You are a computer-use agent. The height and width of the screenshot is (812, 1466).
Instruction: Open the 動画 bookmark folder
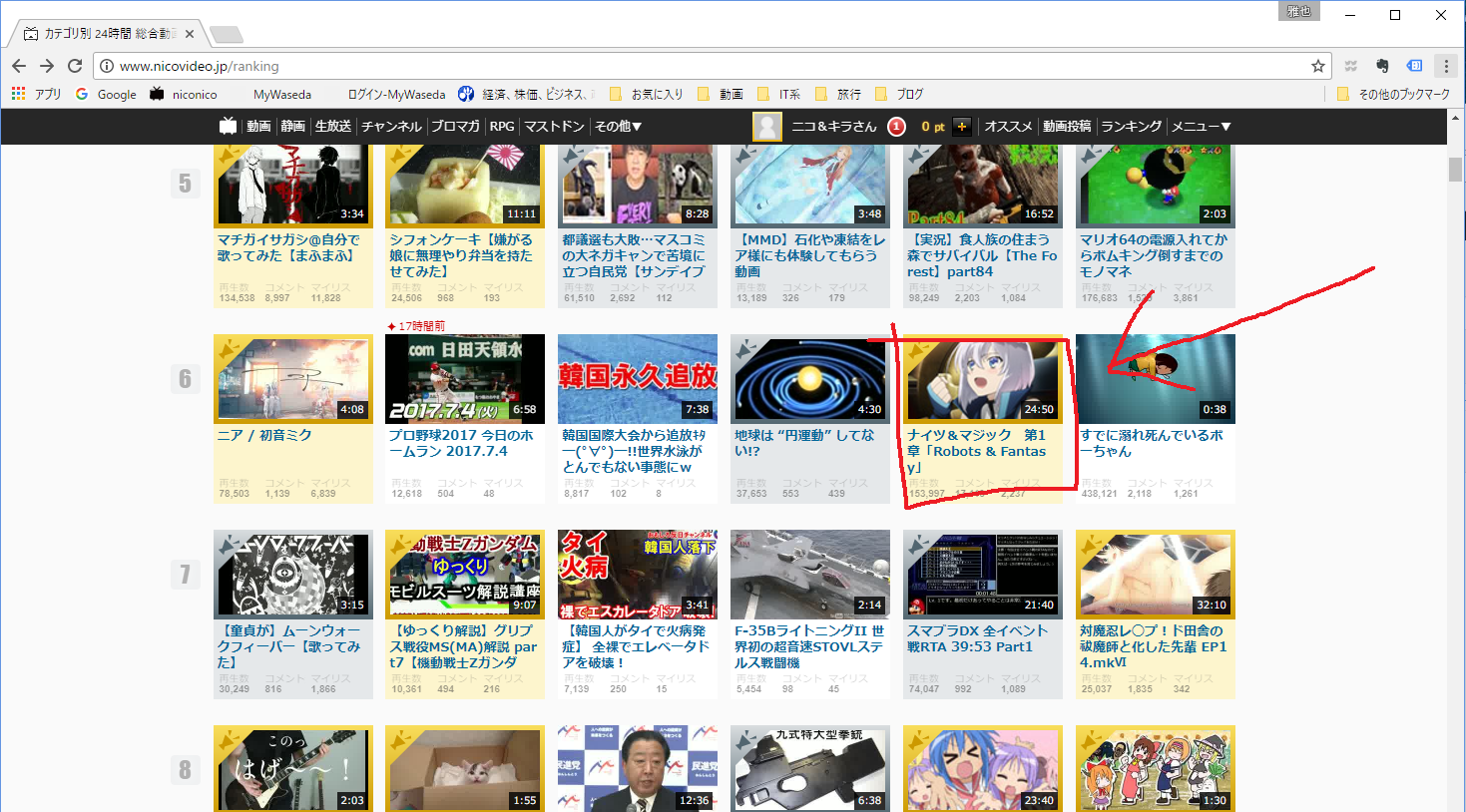coord(721,94)
